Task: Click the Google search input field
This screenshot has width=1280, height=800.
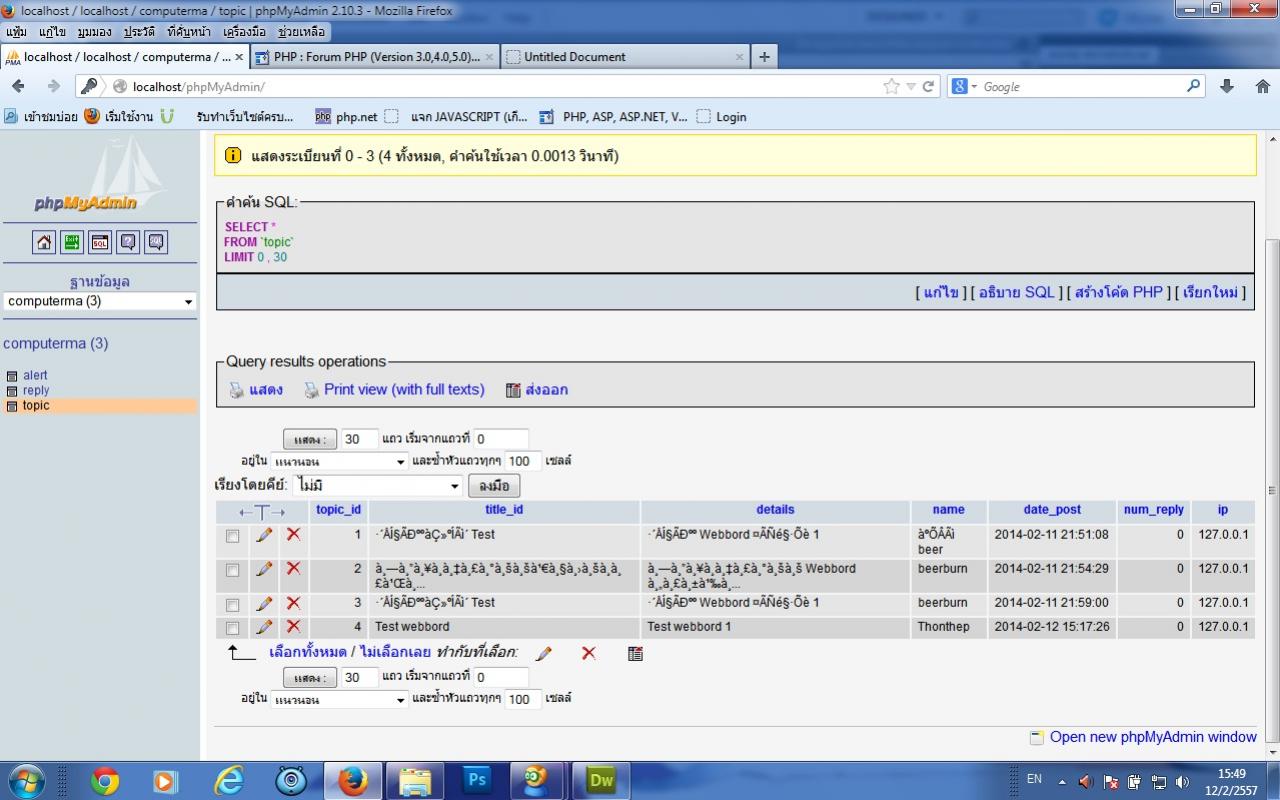Action: [x=1080, y=87]
